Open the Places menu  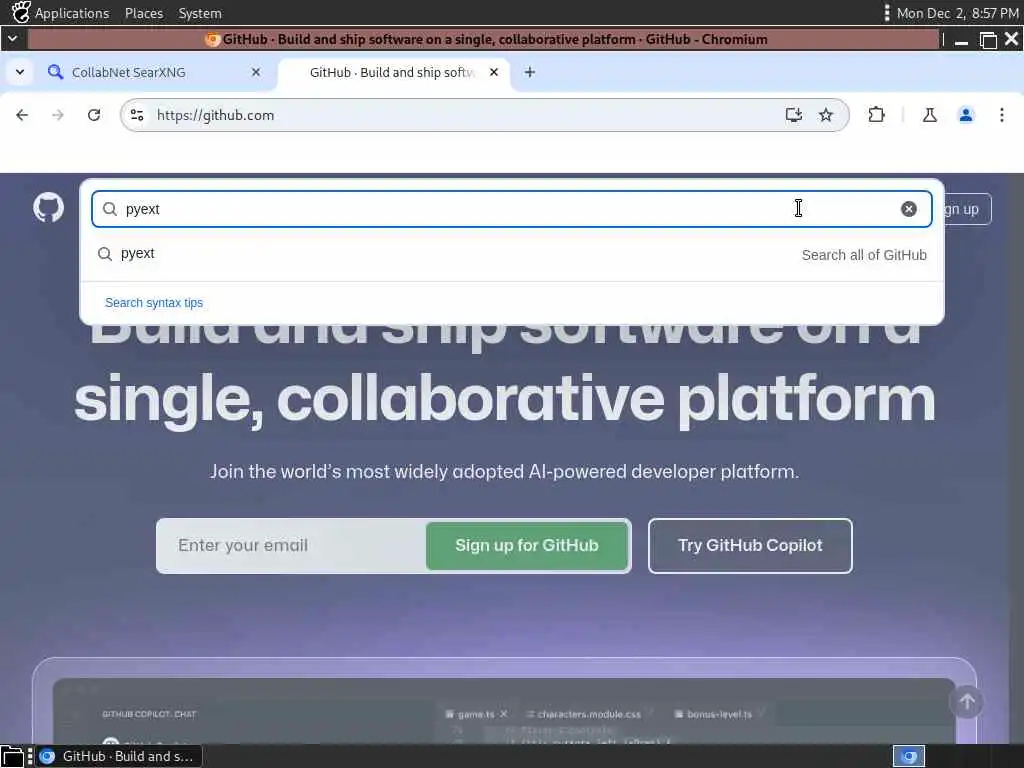pos(144,13)
